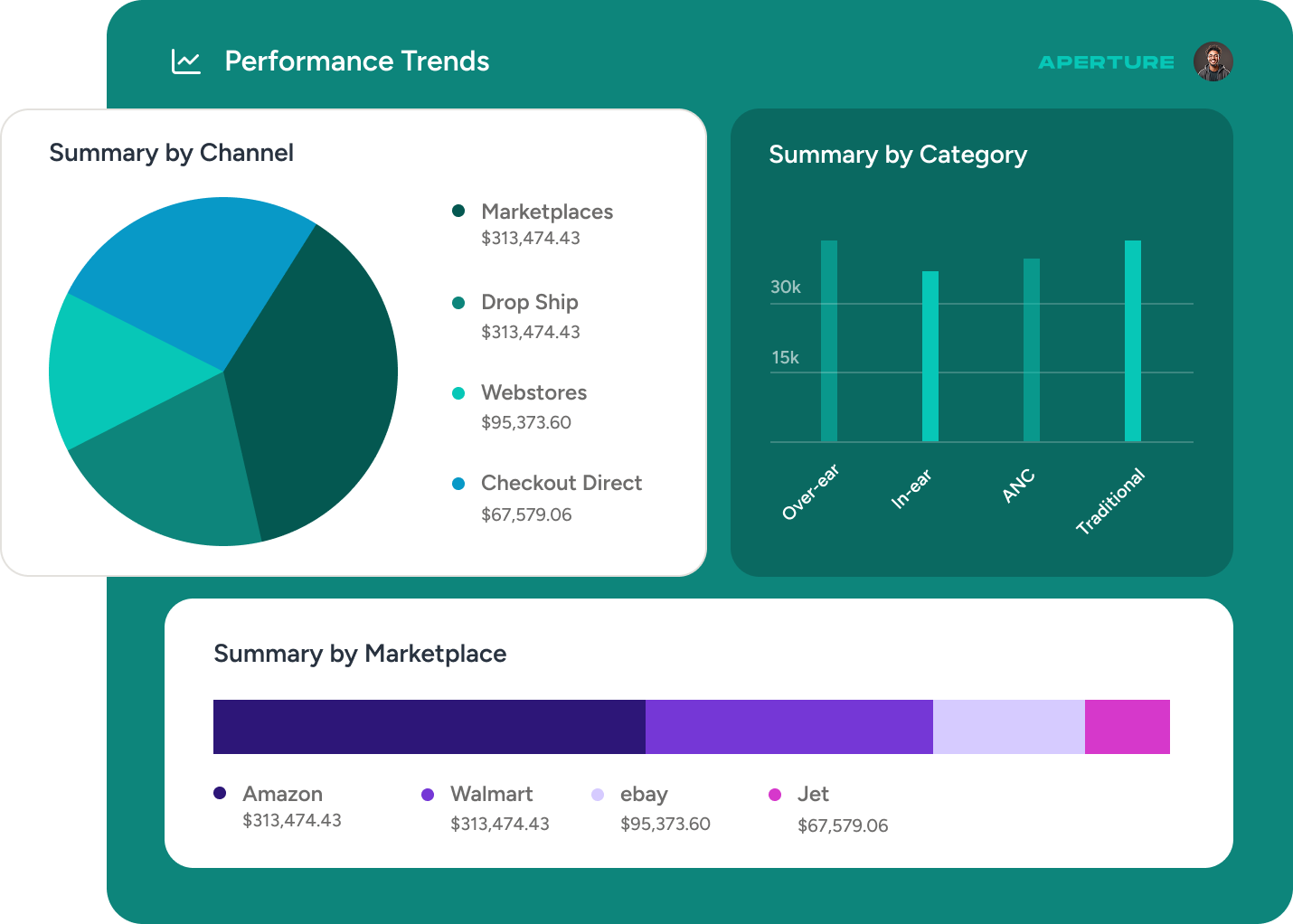Open the user profile avatar
The width and height of the screenshot is (1293, 924).
coord(1213,61)
